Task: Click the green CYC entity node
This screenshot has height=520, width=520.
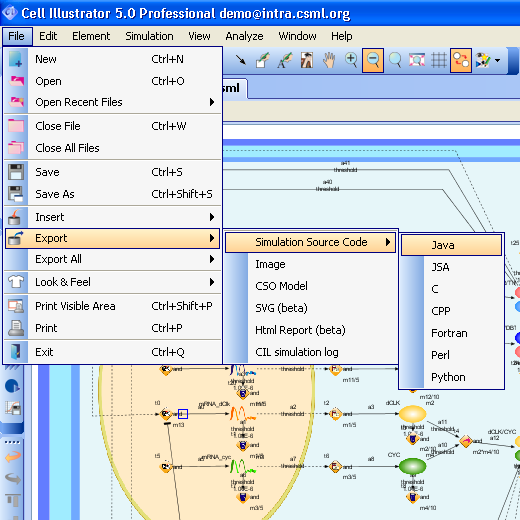Action: 413,466
